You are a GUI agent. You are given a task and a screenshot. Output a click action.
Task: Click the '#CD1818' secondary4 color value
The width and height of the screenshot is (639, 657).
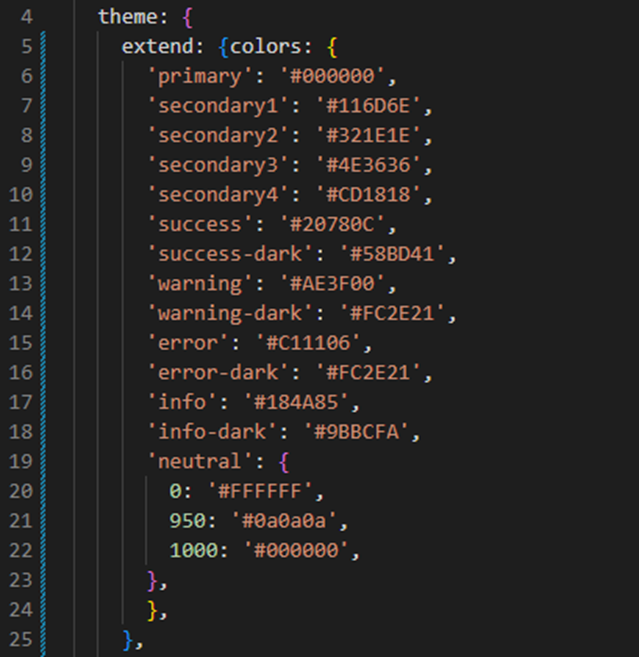tap(368, 195)
